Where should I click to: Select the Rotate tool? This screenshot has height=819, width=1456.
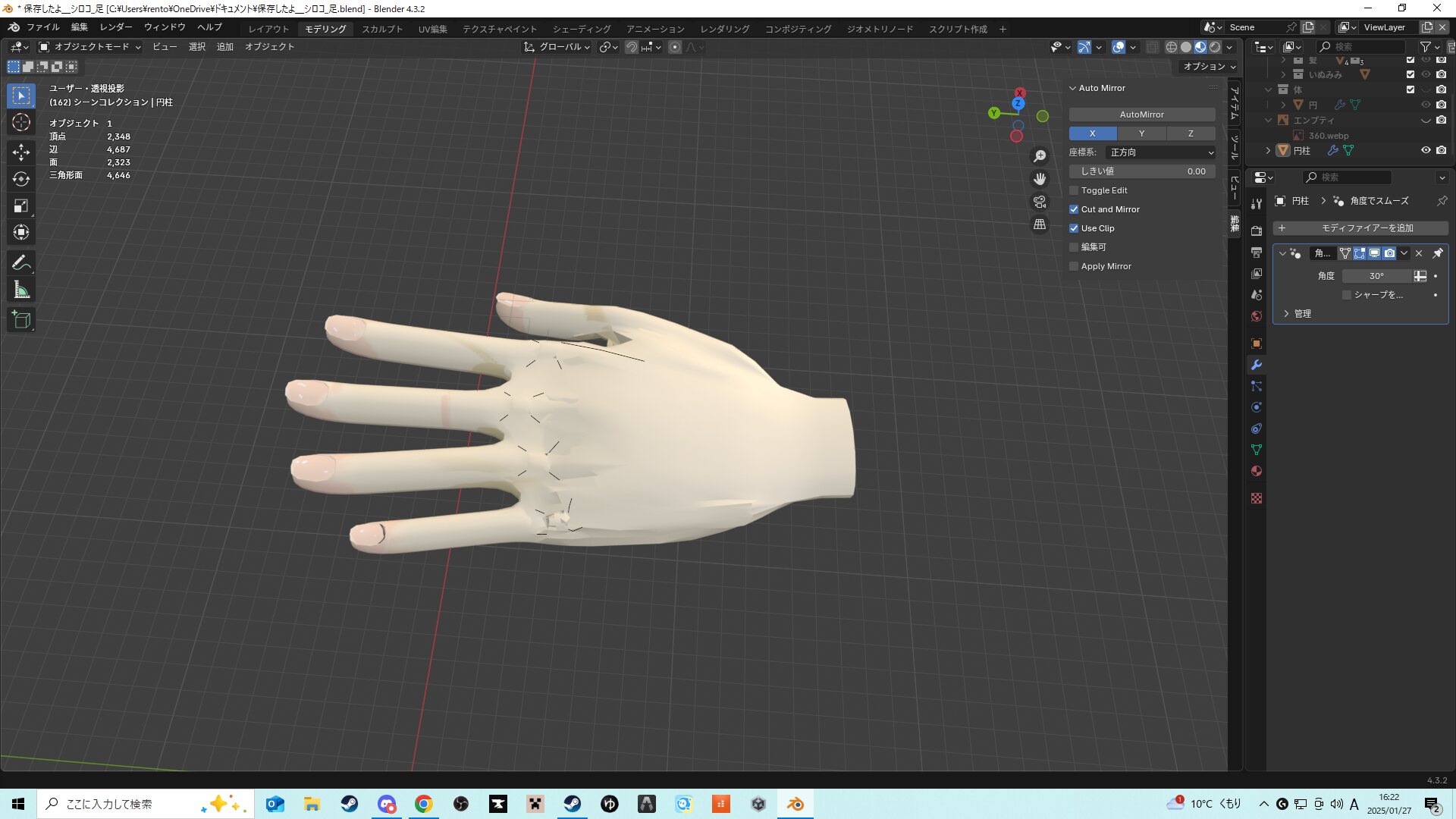[x=21, y=179]
